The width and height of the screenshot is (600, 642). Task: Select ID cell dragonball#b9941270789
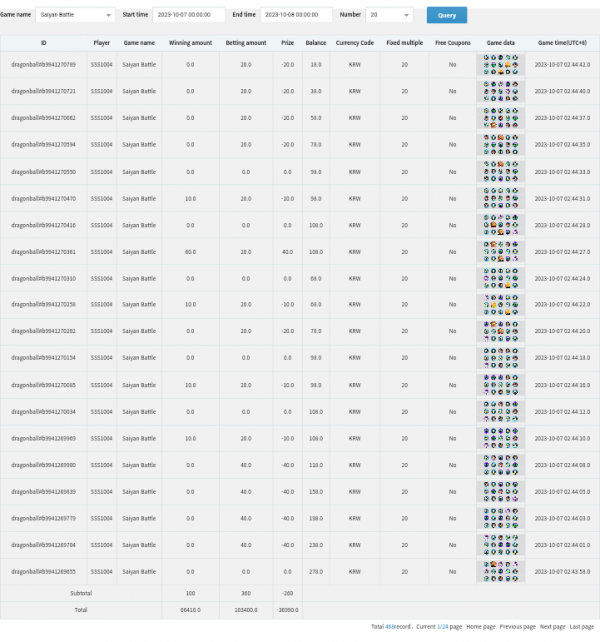coord(43,65)
